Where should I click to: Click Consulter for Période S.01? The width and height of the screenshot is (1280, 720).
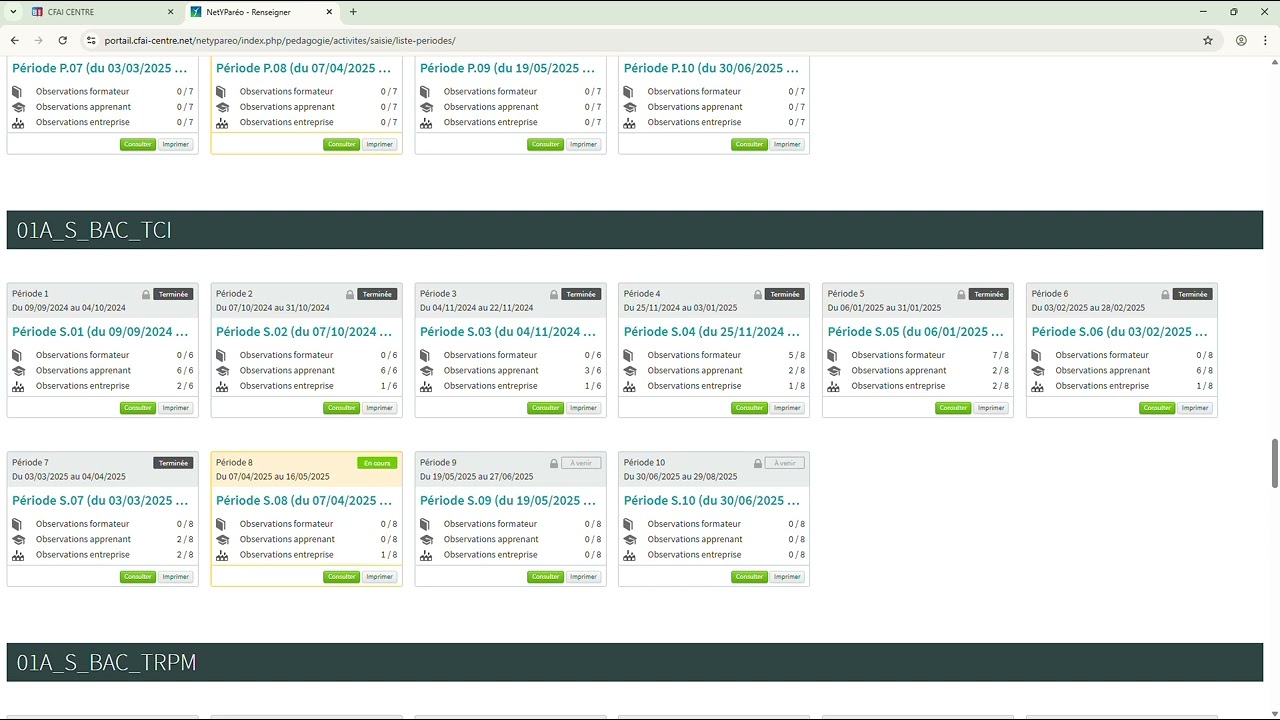[x=138, y=408]
